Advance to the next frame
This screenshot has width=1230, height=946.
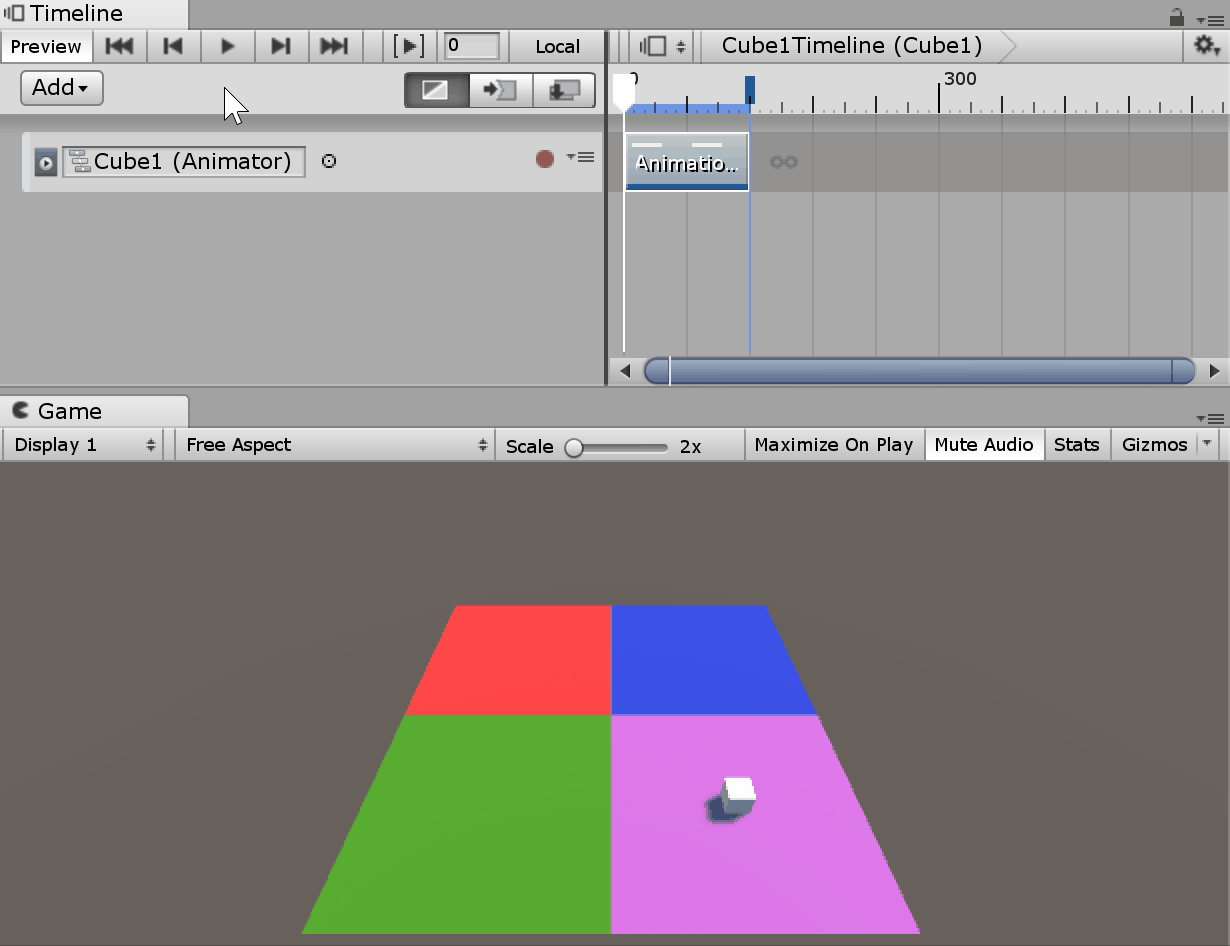coord(280,46)
